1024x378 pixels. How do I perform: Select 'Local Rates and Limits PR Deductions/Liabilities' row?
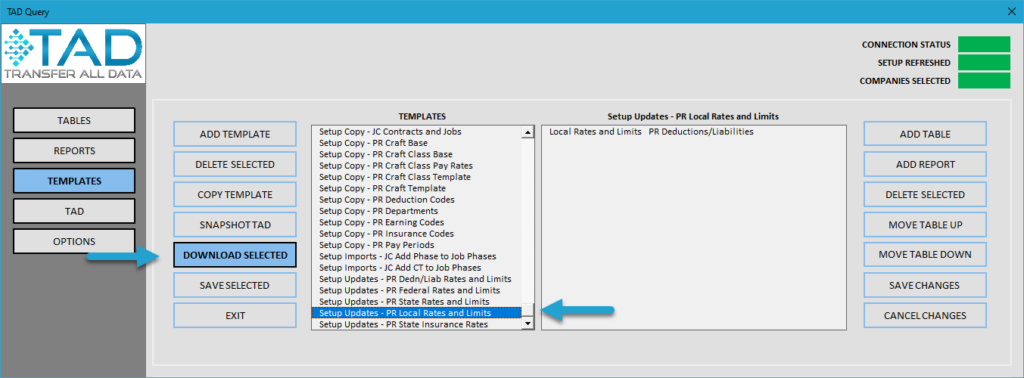694,132
